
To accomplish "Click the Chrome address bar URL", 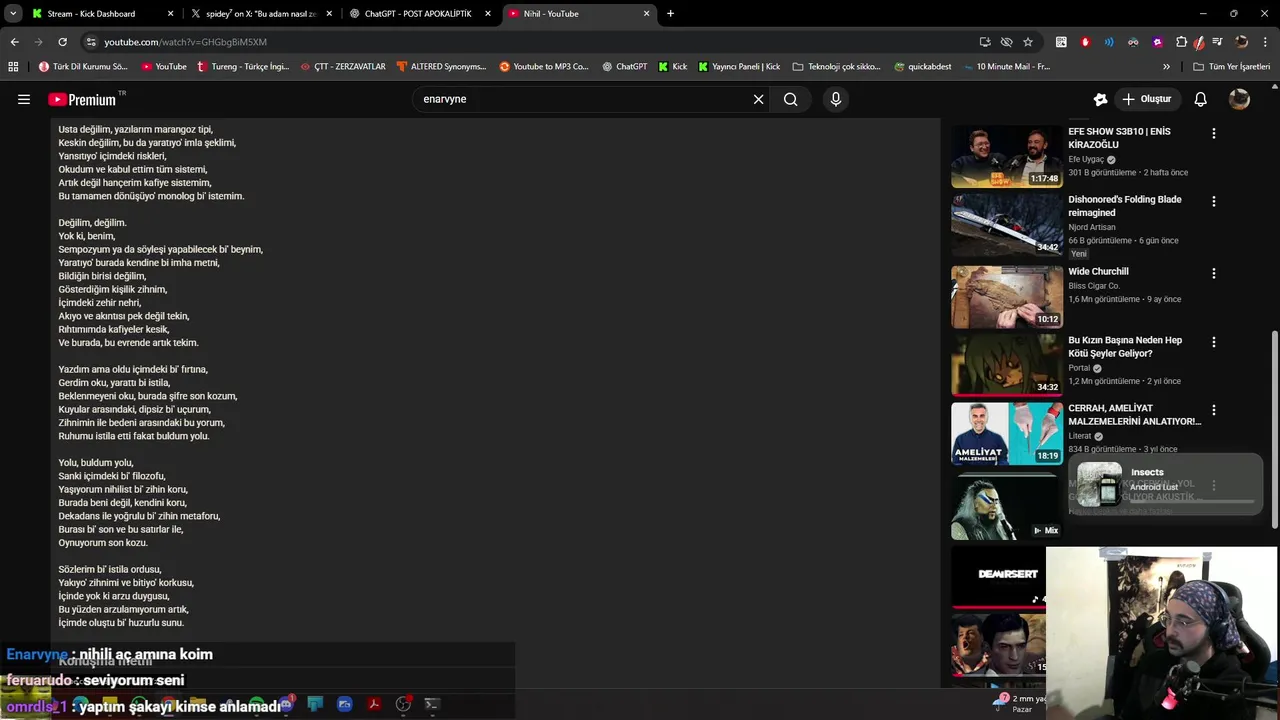I will click(x=185, y=42).
